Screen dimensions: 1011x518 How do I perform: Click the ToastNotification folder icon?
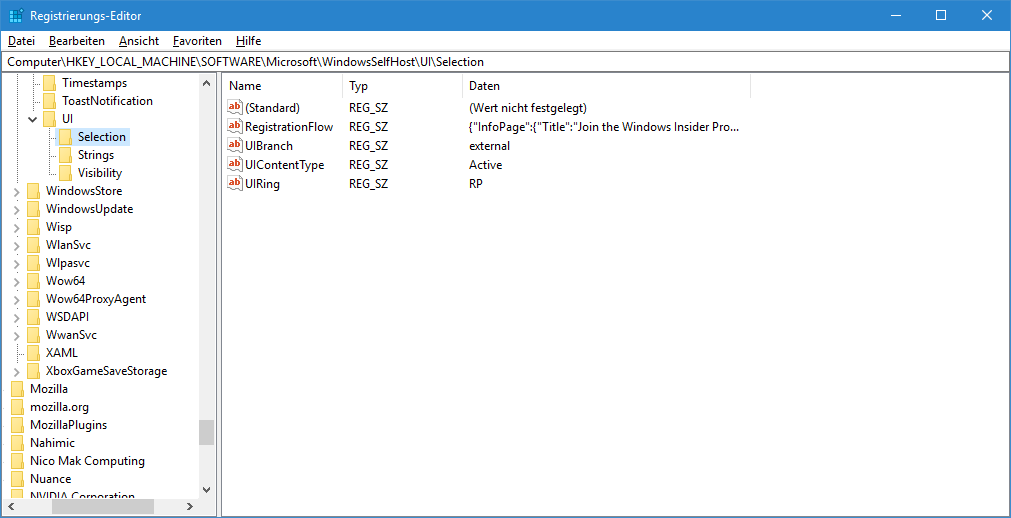(50, 101)
